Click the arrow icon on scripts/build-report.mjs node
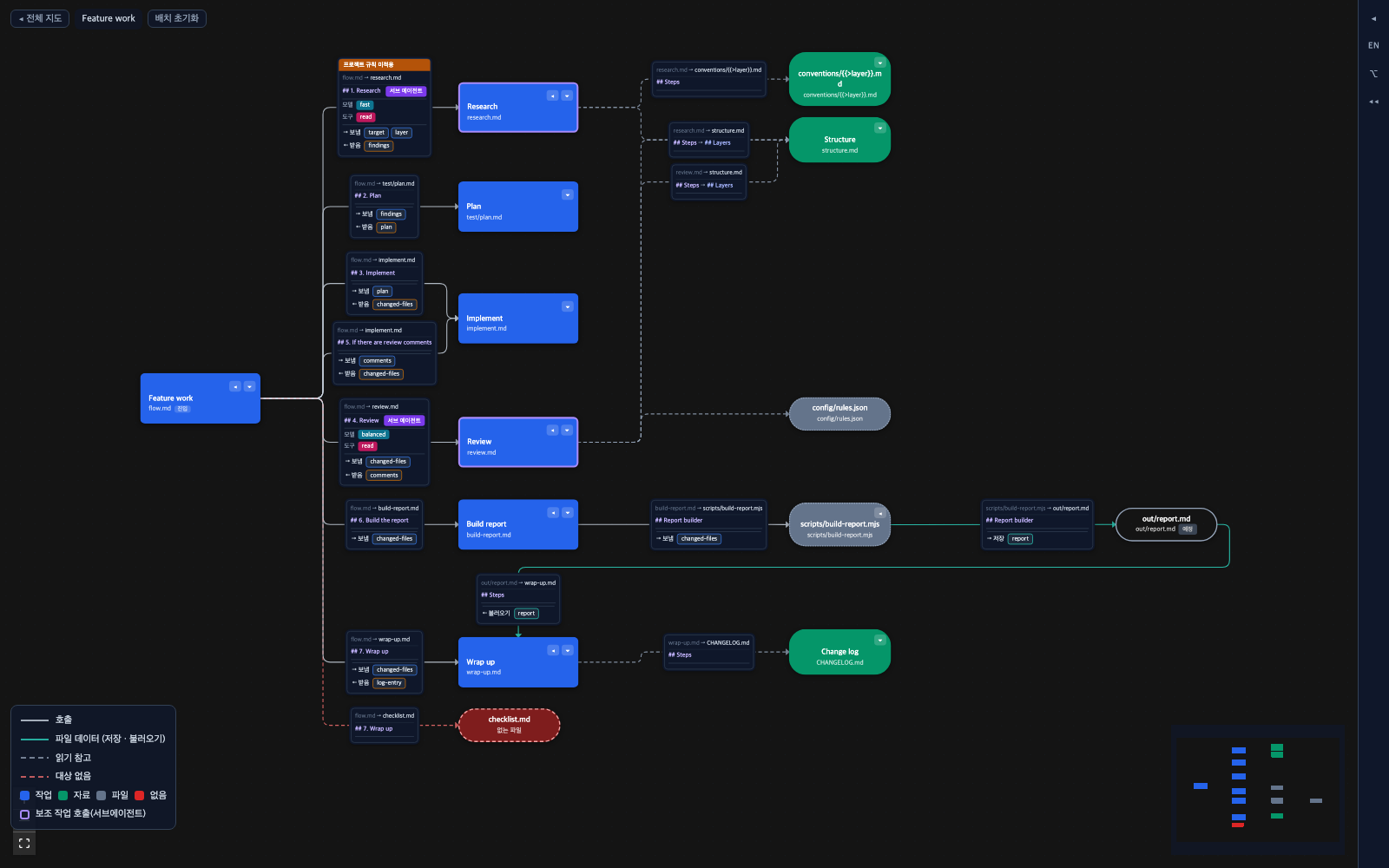Image resolution: width=1389 pixels, height=868 pixels. [x=879, y=513]
